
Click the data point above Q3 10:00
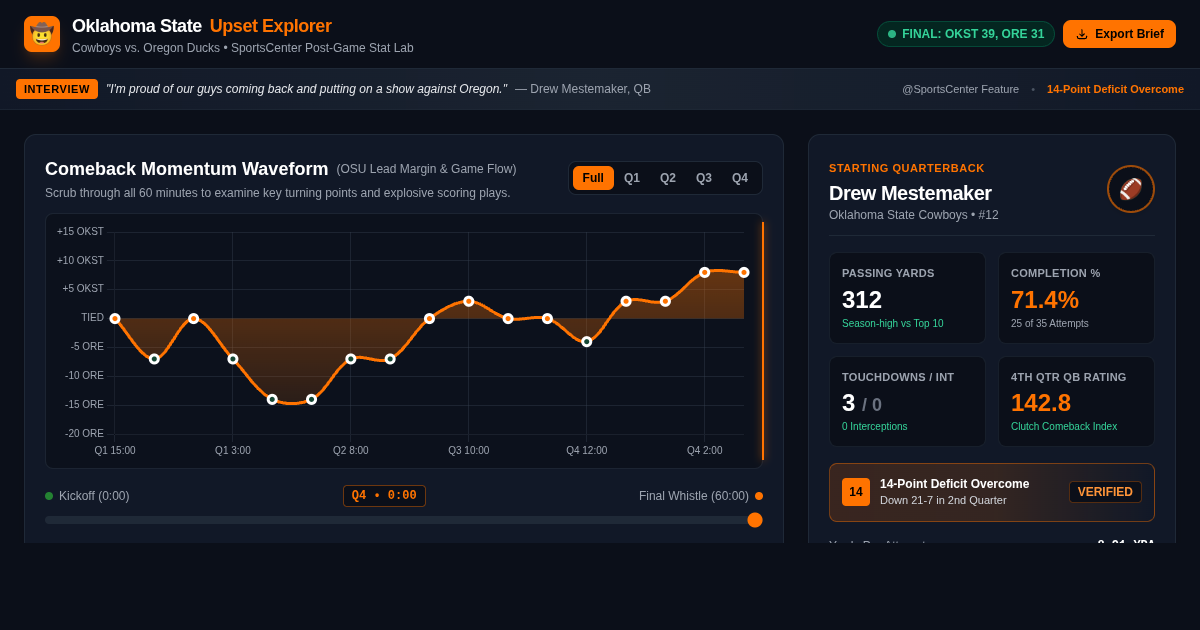coord(468,301)
